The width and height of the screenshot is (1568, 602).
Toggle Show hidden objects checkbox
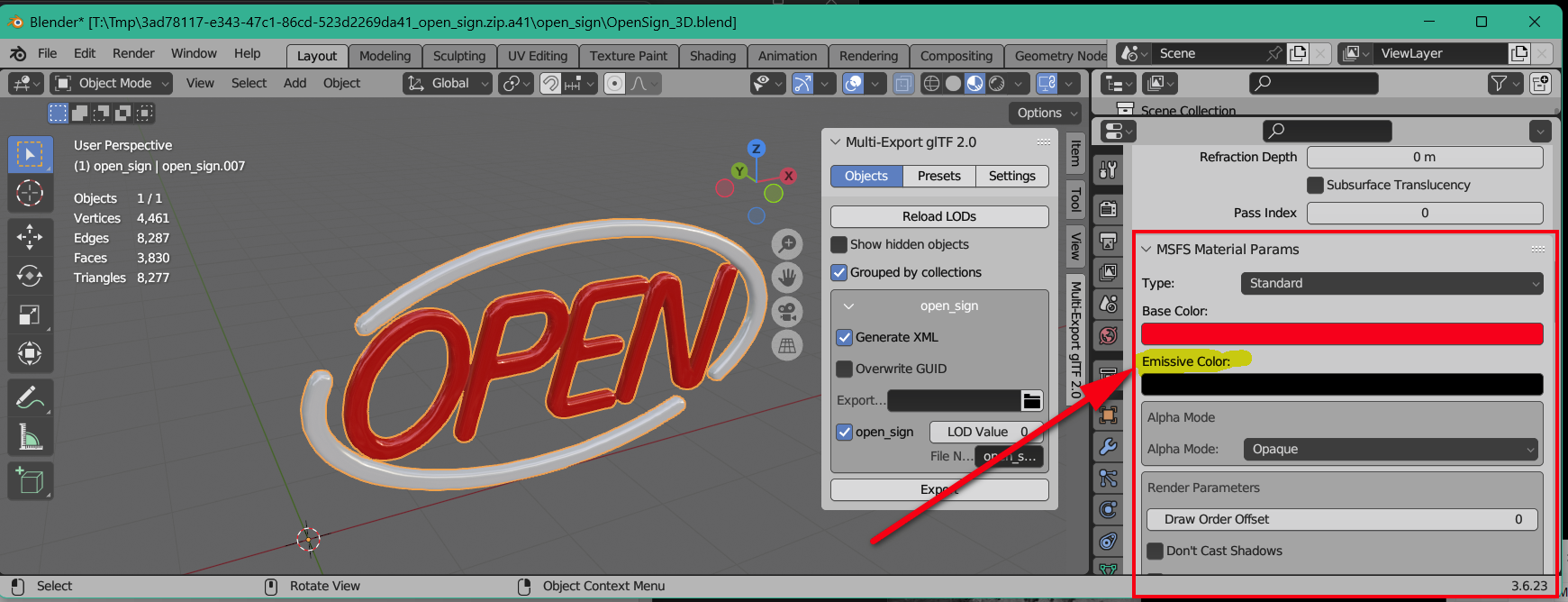838,244
